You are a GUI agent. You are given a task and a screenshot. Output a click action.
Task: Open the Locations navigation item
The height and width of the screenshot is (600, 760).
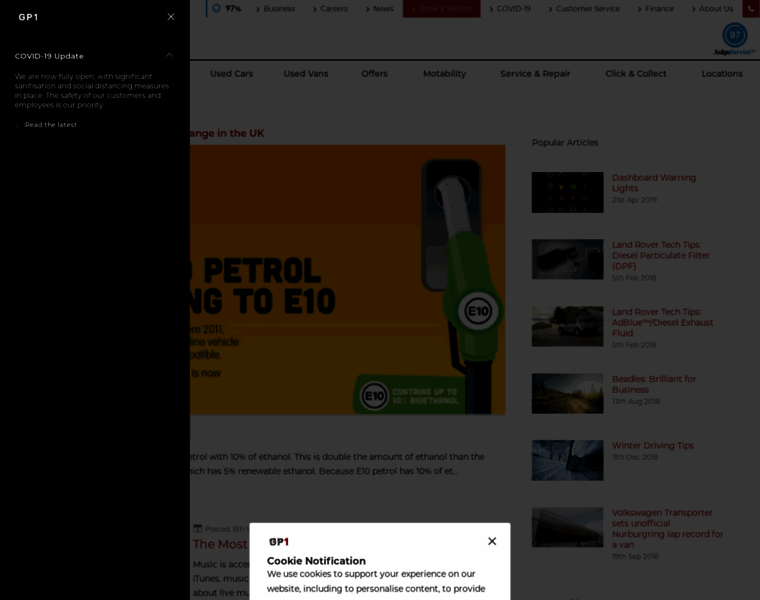(722, 74)
